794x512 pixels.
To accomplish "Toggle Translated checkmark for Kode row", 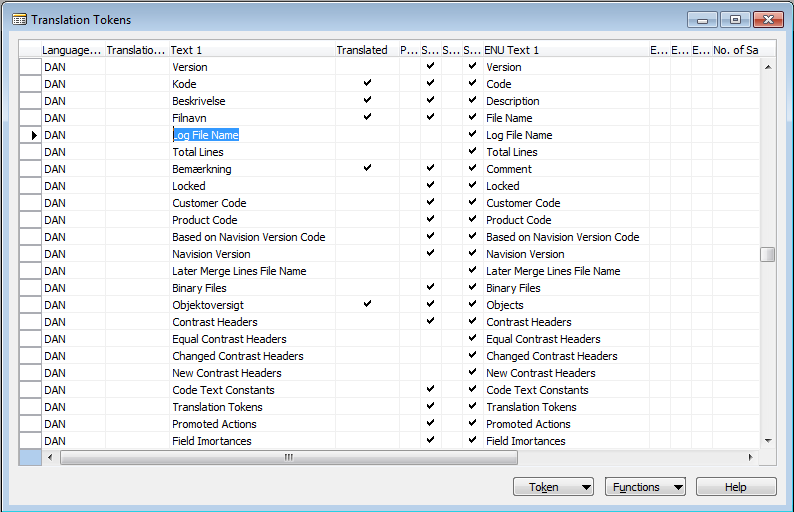I will (367, 84).
